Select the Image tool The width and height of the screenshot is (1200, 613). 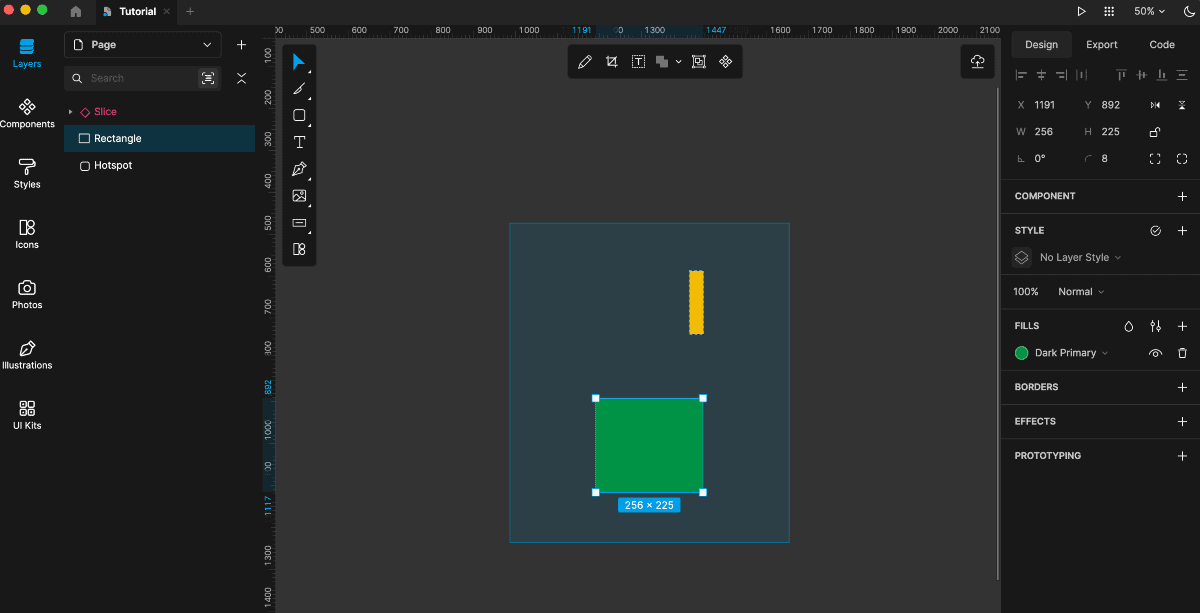point(299,196)
